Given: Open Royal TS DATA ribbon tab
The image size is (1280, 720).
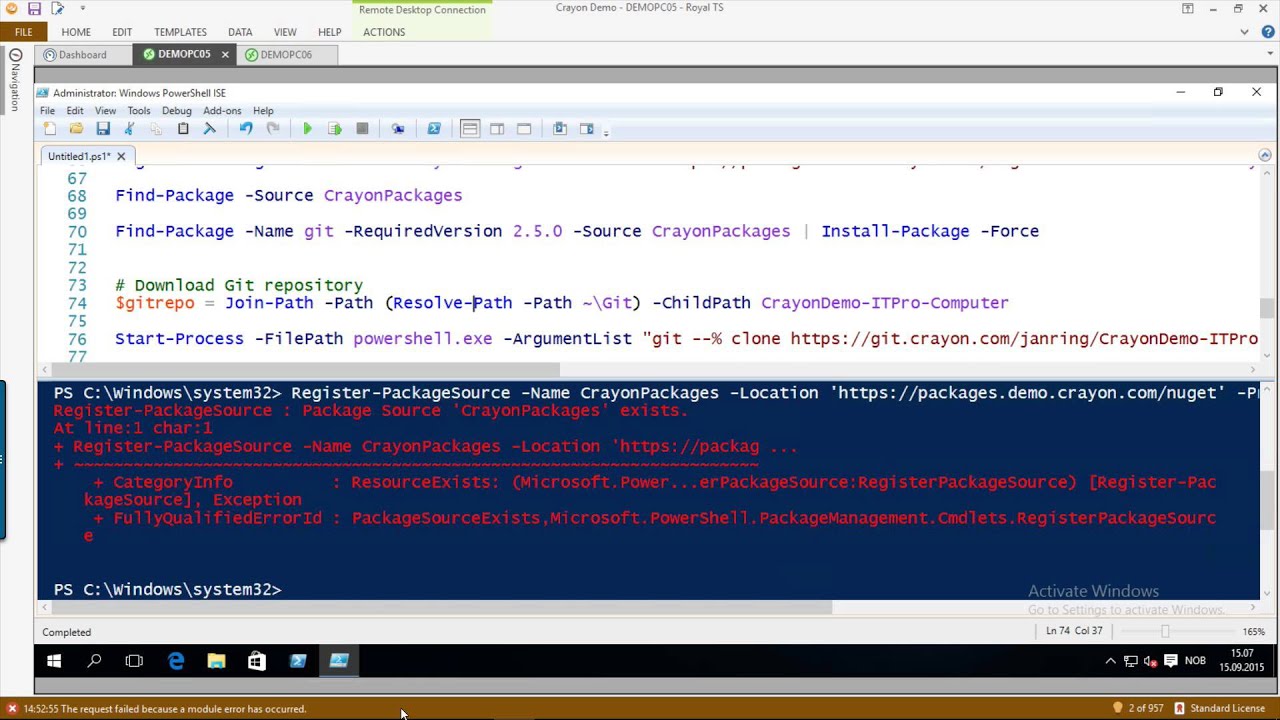Looking at the screenshot, I should coord(240,32).
